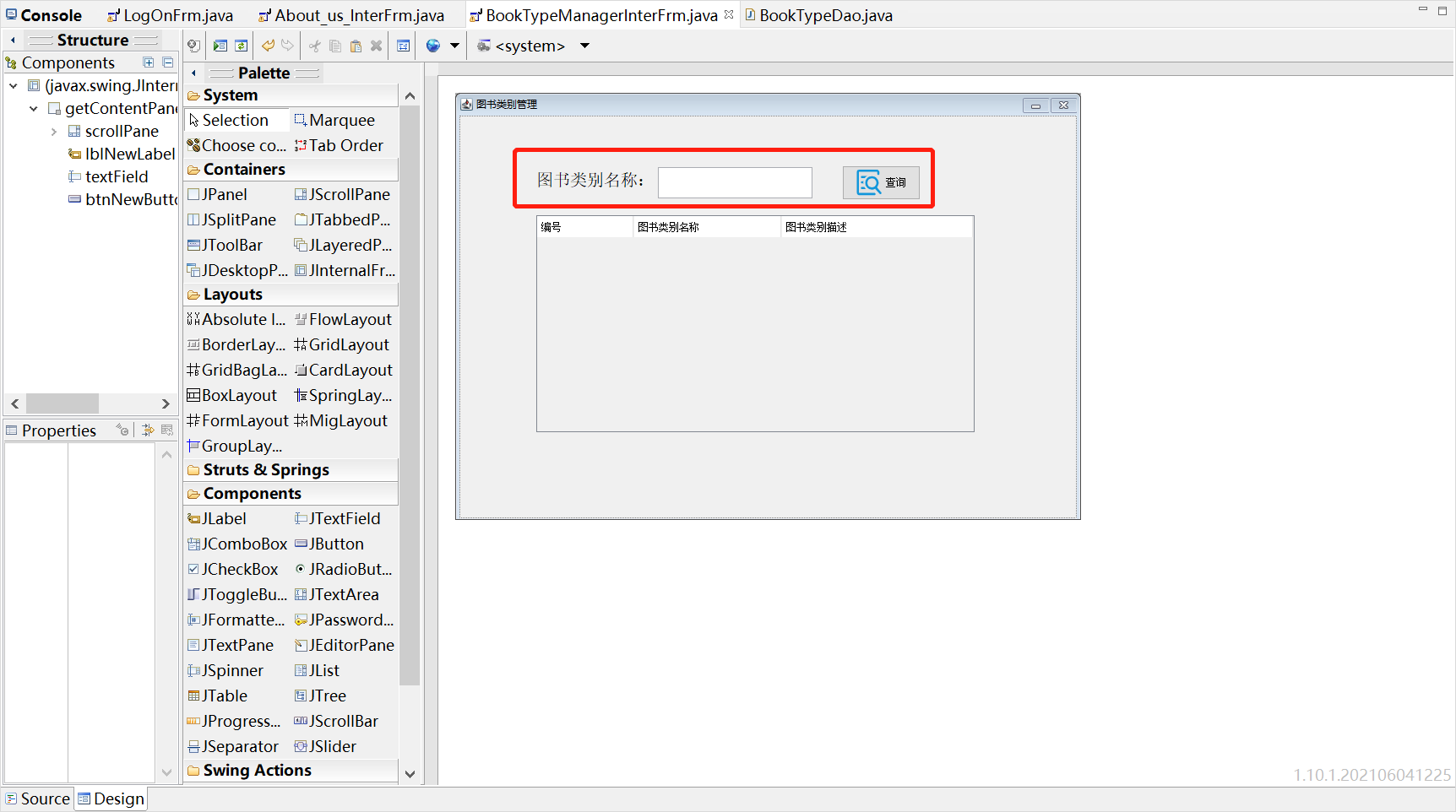The height and width of the screenshot is (812, 1456).
Task: Click the Undo toolbar icon
Action: click(269, 46)
